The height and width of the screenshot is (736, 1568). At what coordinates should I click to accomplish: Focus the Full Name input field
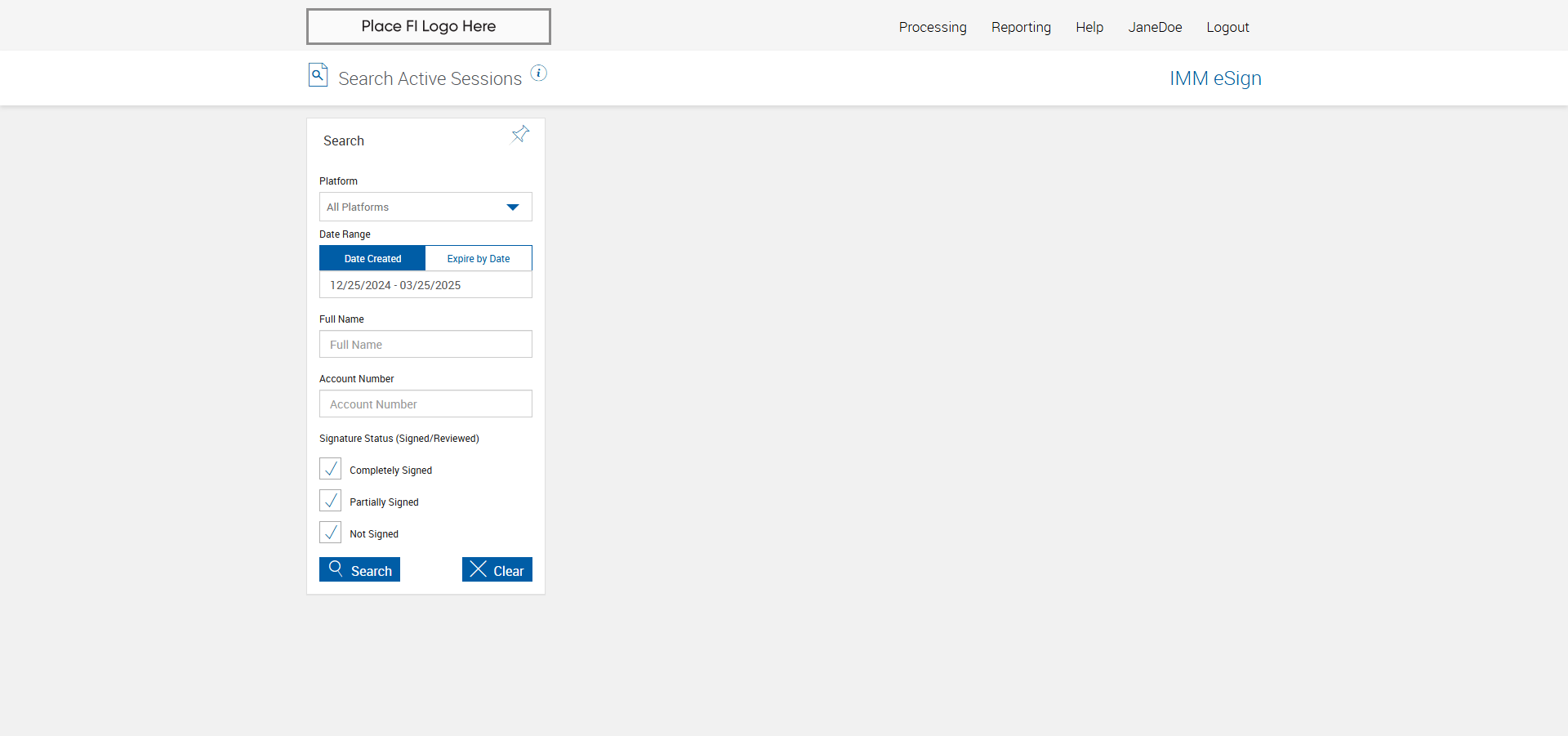click(425, 344)
